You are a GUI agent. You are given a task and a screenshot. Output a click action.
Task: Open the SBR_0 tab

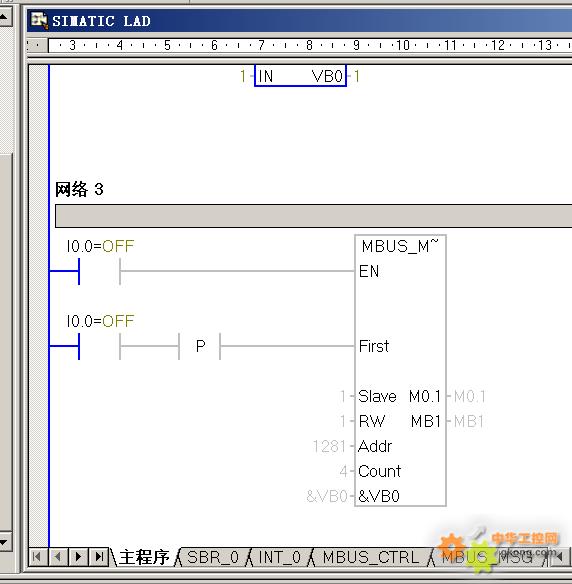213,557
